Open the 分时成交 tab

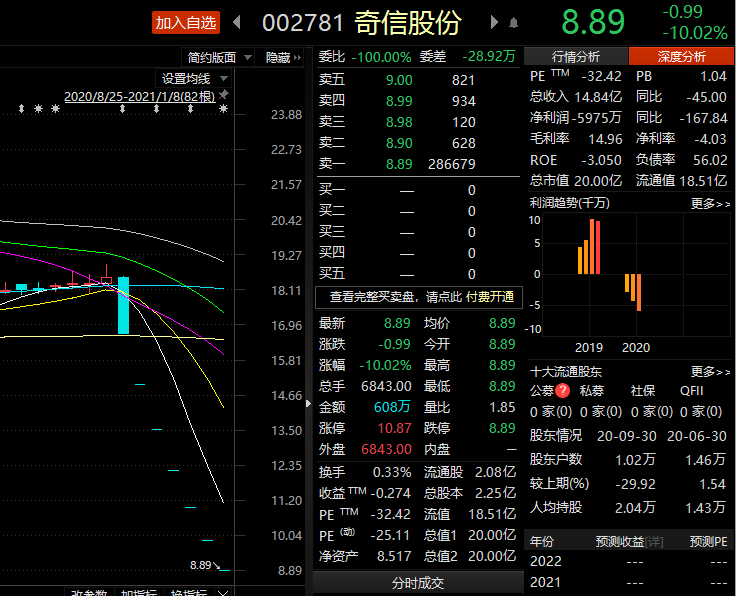point(418,583)
